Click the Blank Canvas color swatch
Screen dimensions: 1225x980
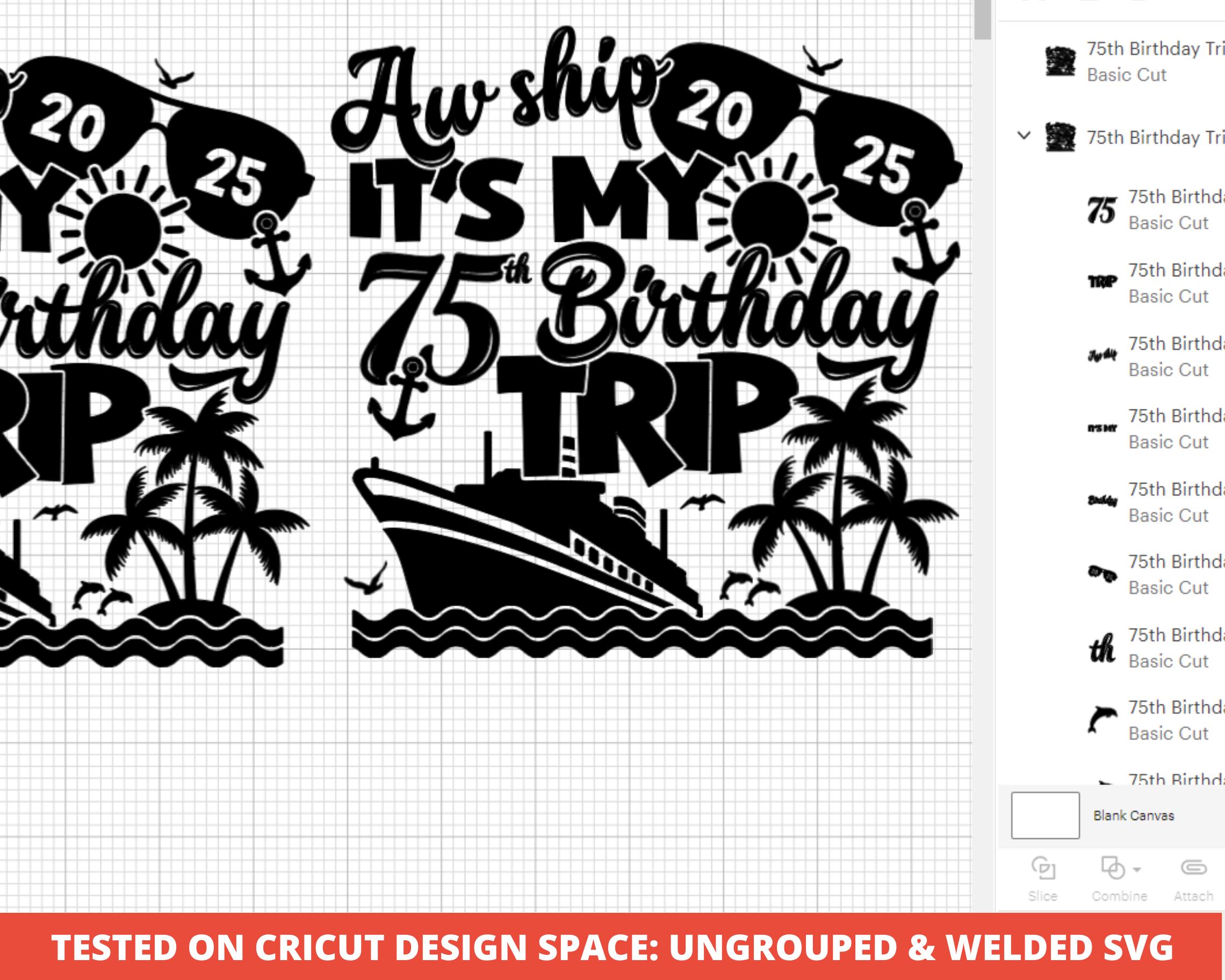[x=1046, y=815]
